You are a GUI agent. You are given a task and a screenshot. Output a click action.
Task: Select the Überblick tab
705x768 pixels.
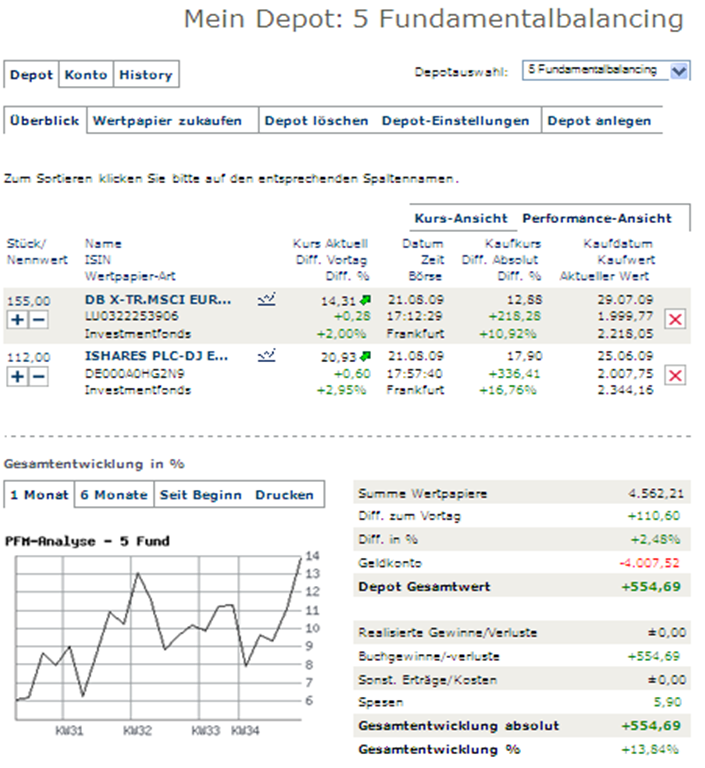45,120
